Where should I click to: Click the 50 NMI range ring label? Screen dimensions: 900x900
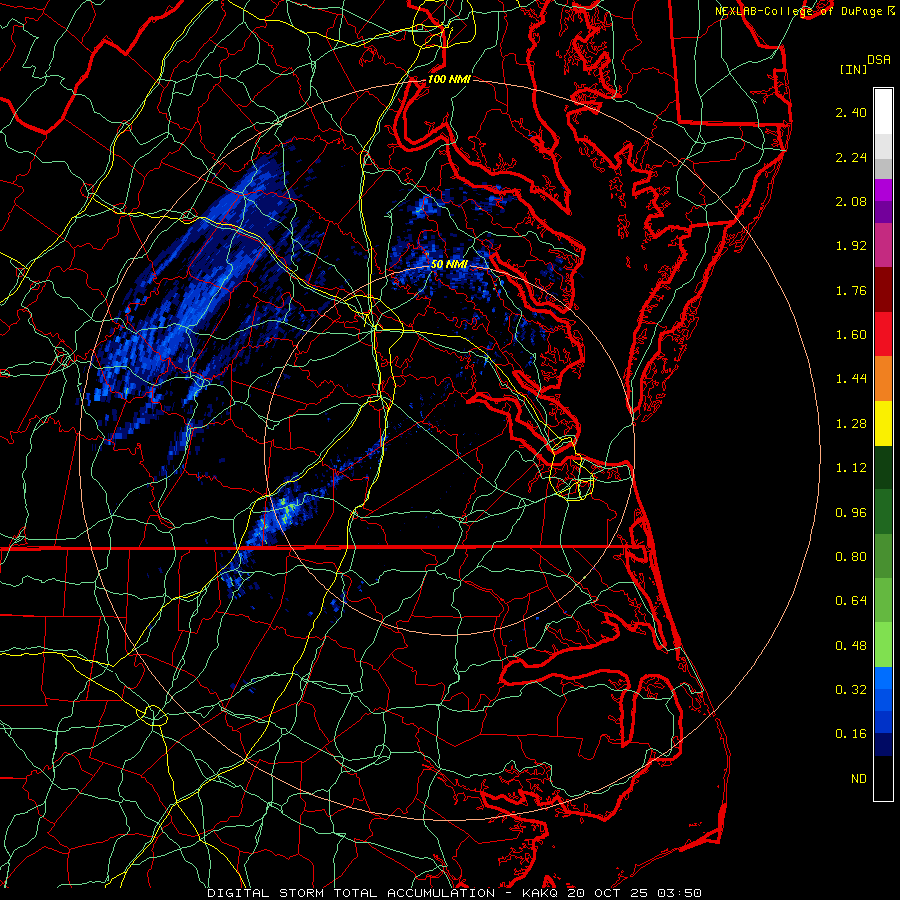[449, 264]
